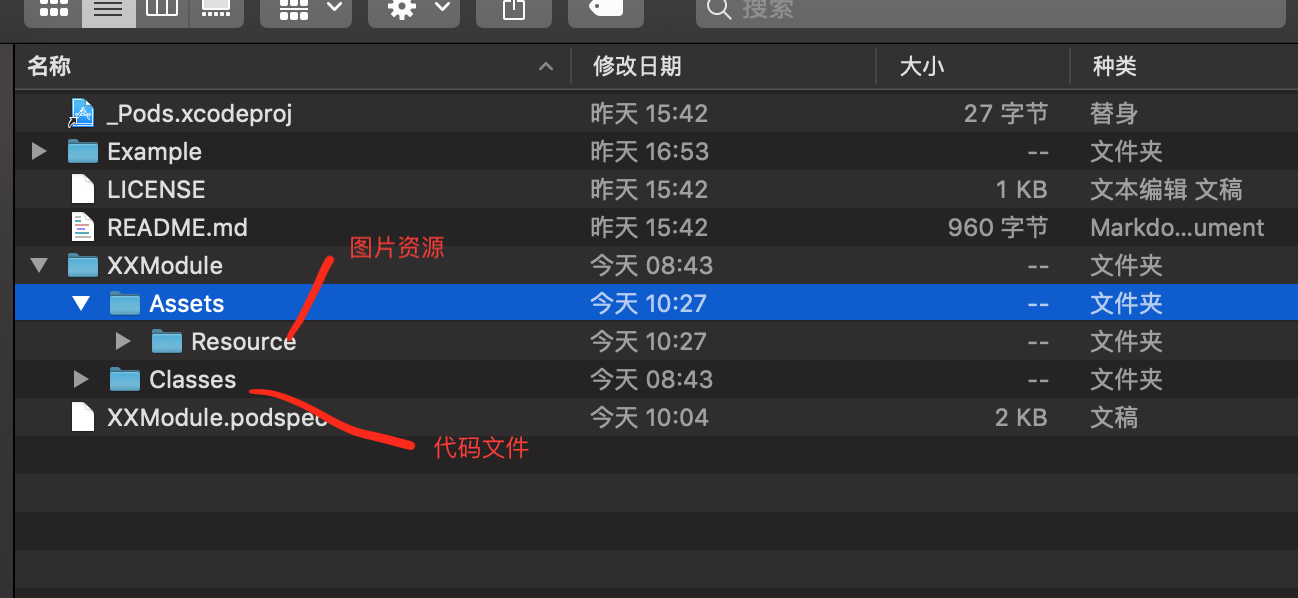
Task: Expand the Classes folder triangle
Action: [81, 380]
